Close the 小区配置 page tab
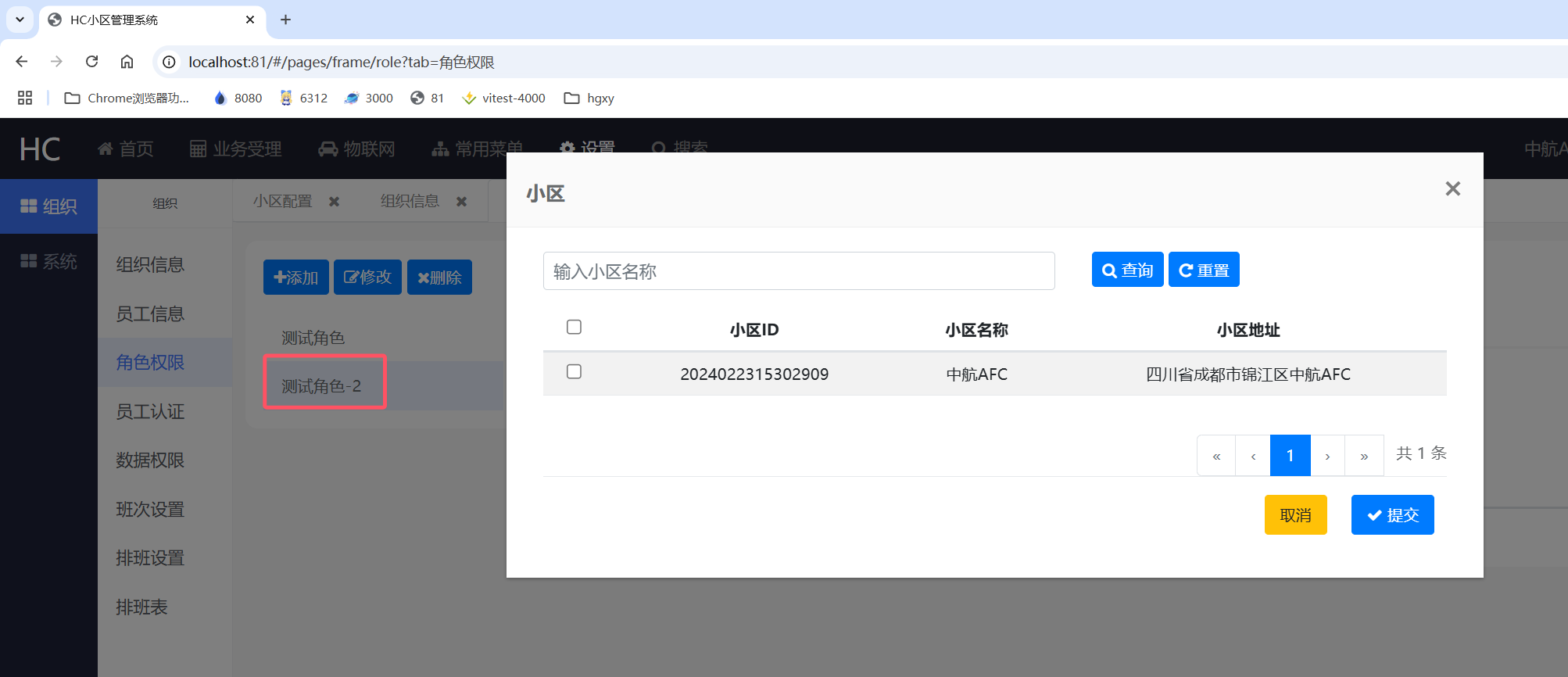This screenshot has height=677, width=1568. pyautogui.click(x=334, y=202)
